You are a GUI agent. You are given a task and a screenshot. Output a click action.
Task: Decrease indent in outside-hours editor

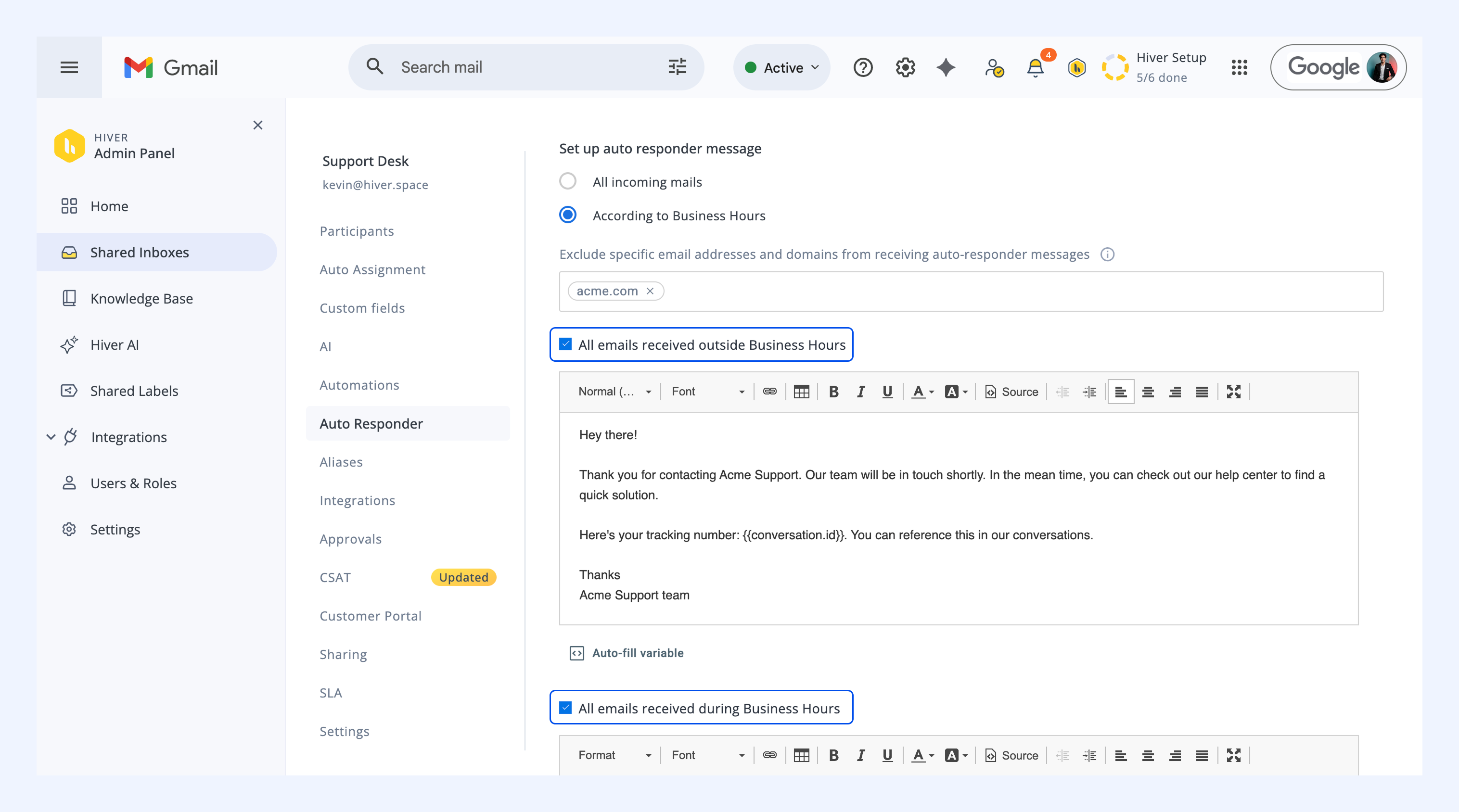click(x=1062, y=391)
